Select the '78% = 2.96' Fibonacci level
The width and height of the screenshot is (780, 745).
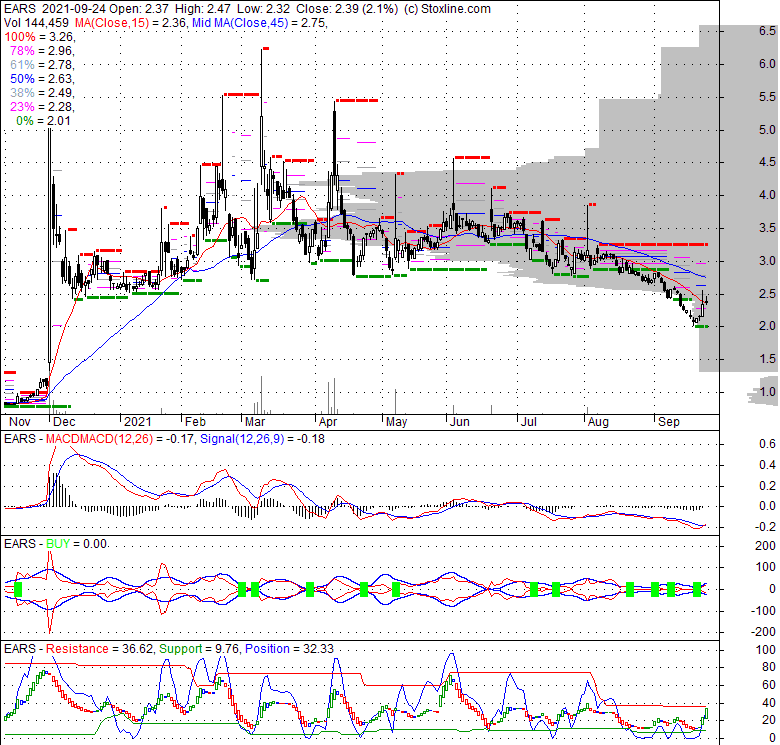pos(42,51)
